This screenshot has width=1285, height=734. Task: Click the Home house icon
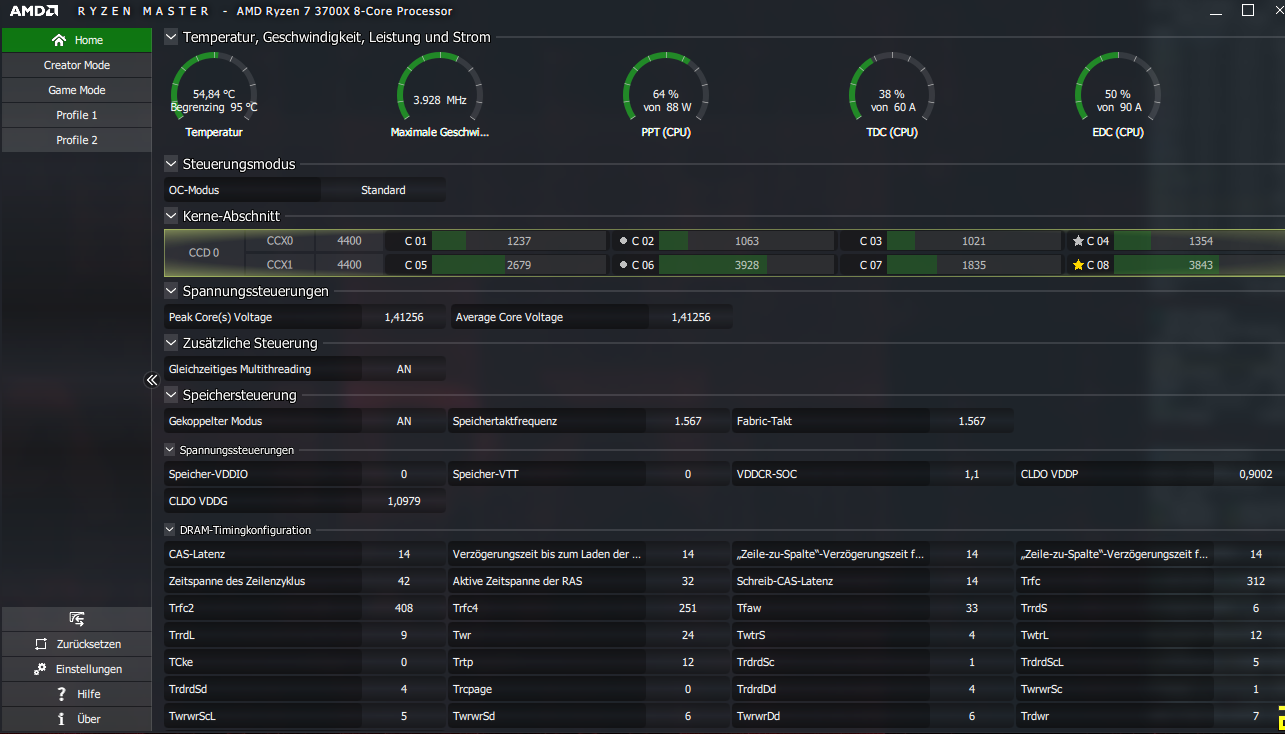tap(59, 40)
